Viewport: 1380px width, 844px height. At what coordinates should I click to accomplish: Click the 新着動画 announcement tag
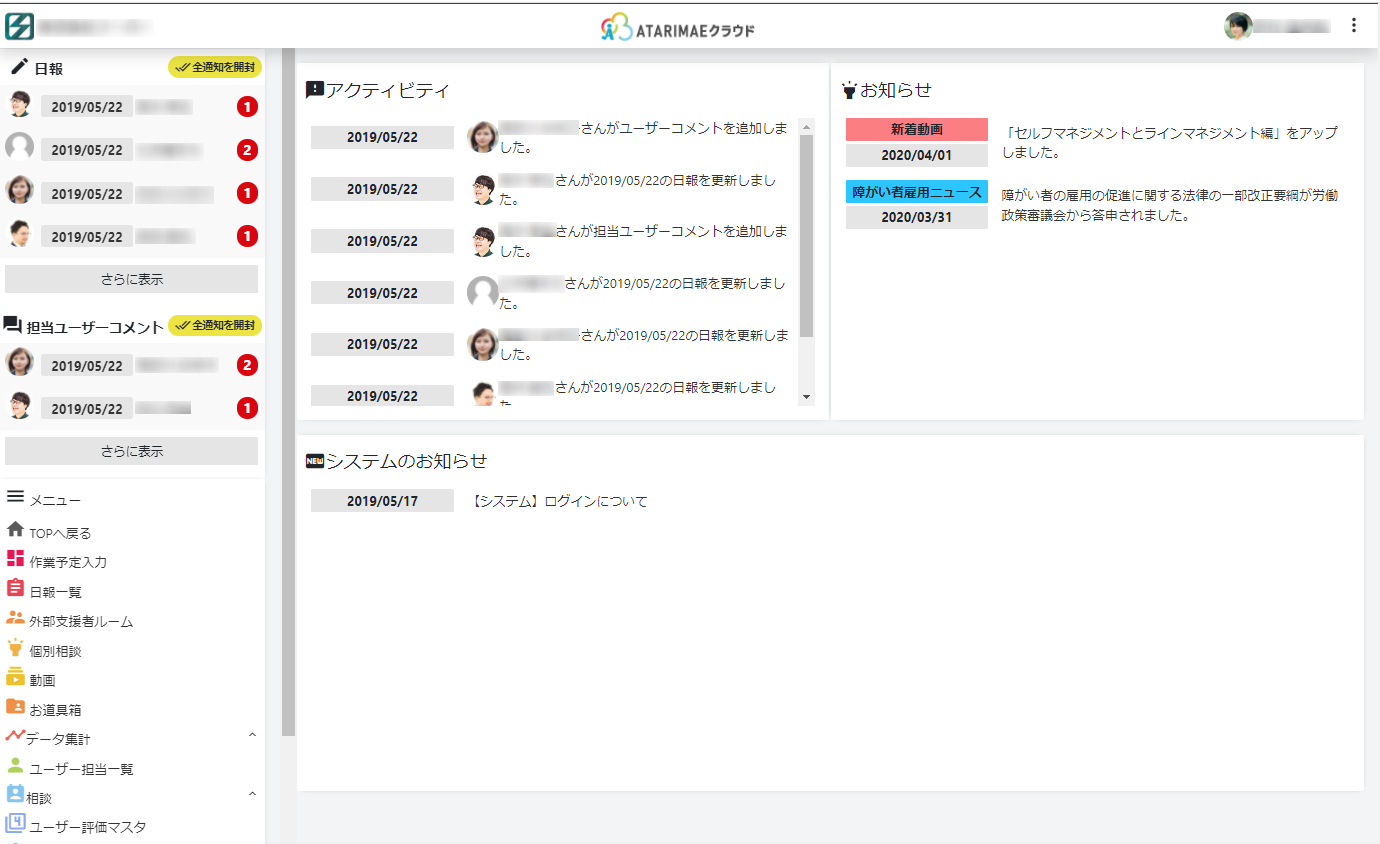pyautogui.click(x=916, y=129)
